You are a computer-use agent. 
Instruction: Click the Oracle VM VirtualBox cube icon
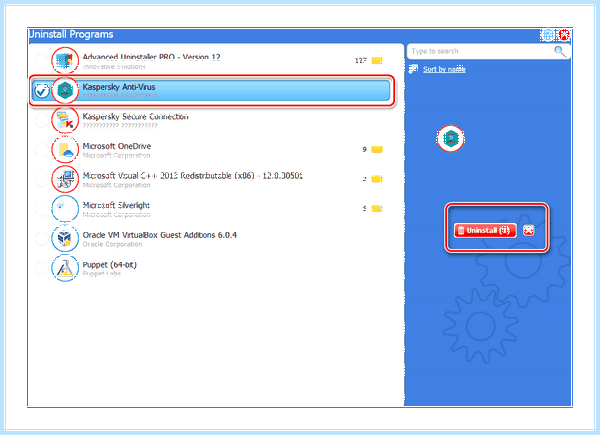coord(65,238)
